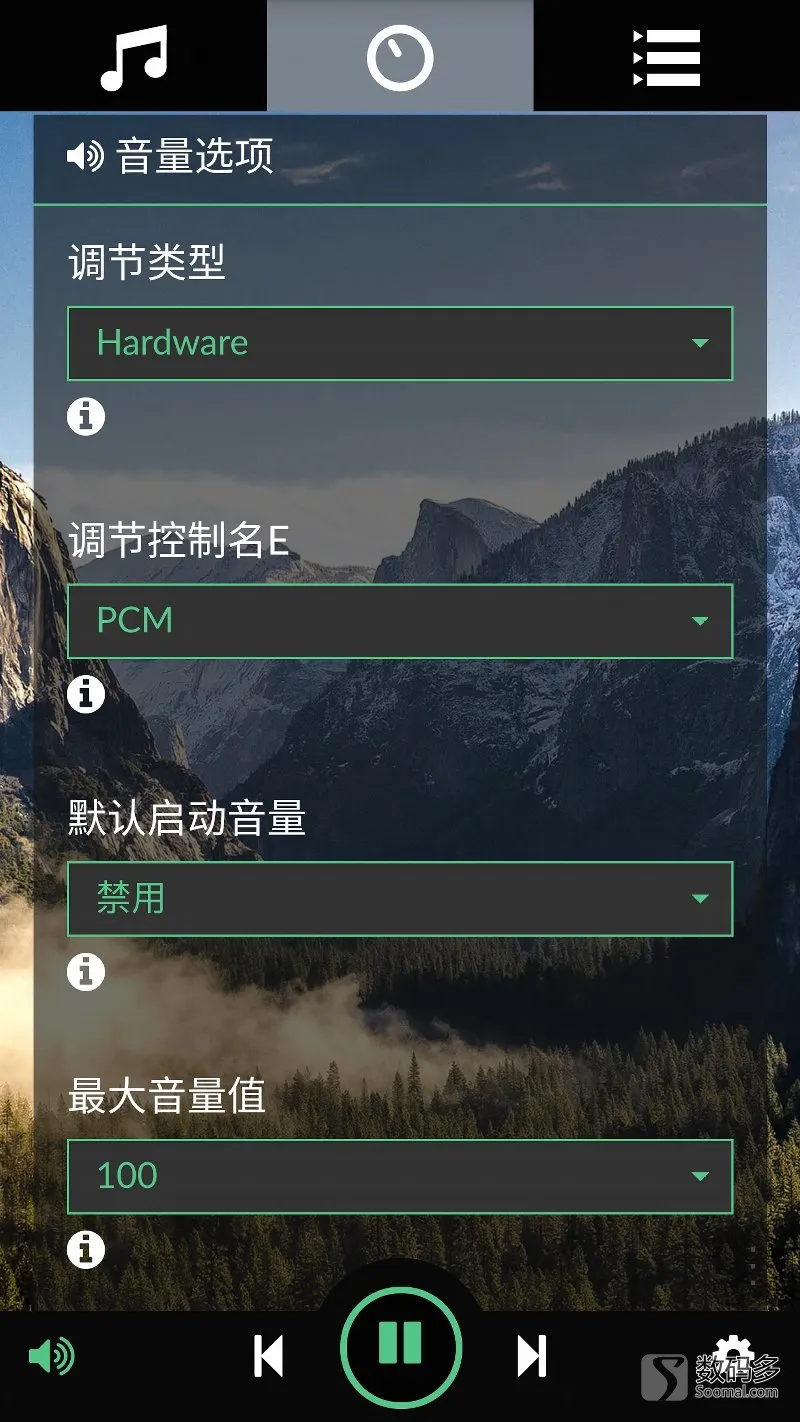Screen dimensions: 800x1422
Task: Open the volume speaker icon in bottom bar
Action: tap(51, 1357)
